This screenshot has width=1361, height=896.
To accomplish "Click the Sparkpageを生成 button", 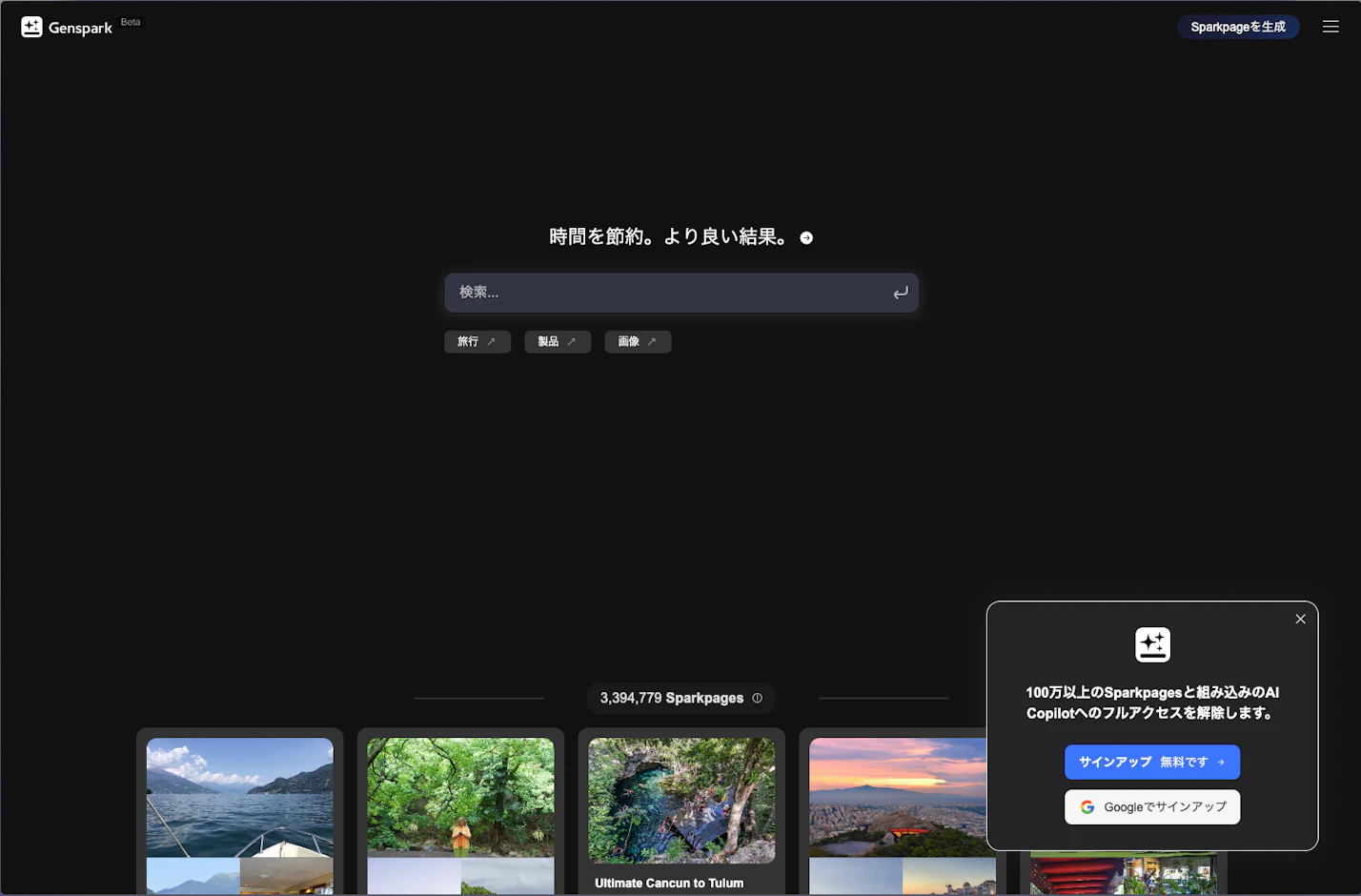I will 1238,27.
